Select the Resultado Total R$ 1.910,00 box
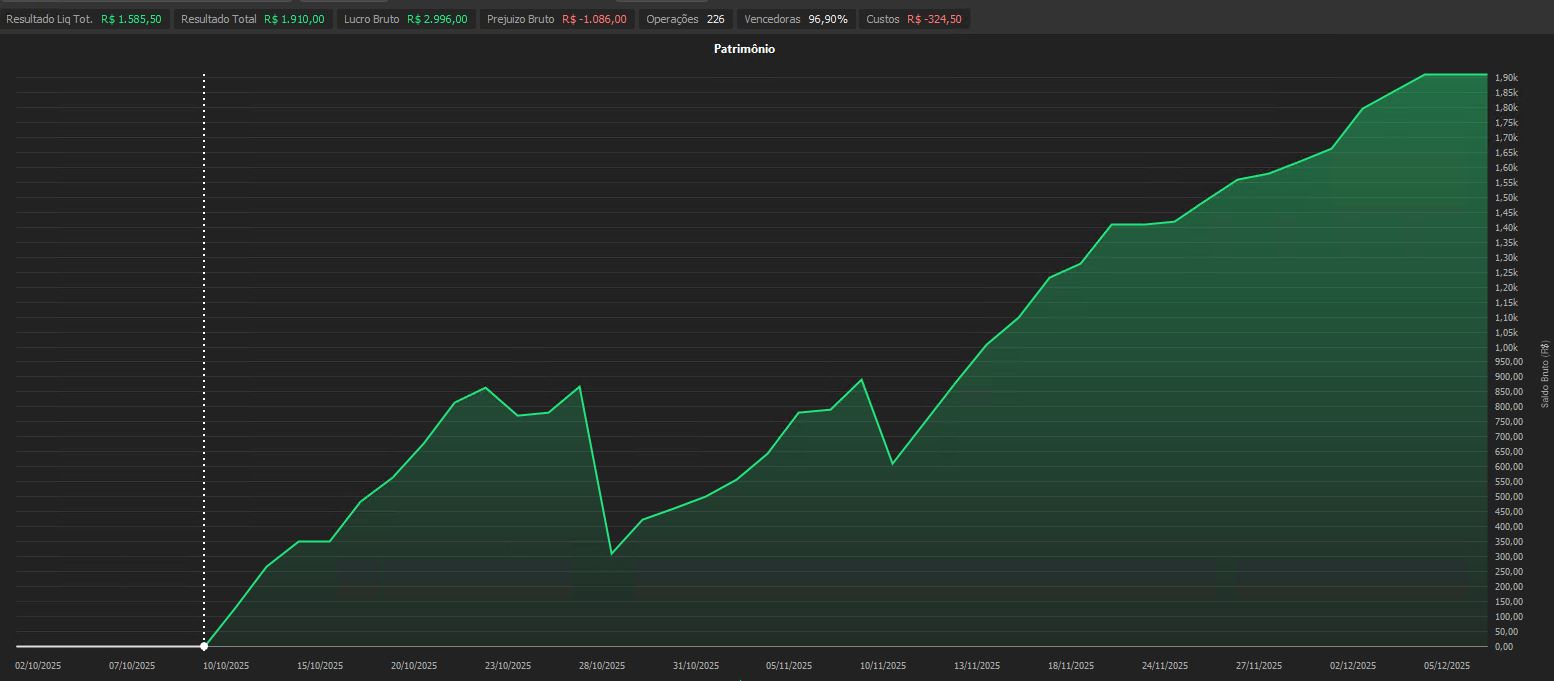Viewport: 1554px width, 681px height. [252, 19]
